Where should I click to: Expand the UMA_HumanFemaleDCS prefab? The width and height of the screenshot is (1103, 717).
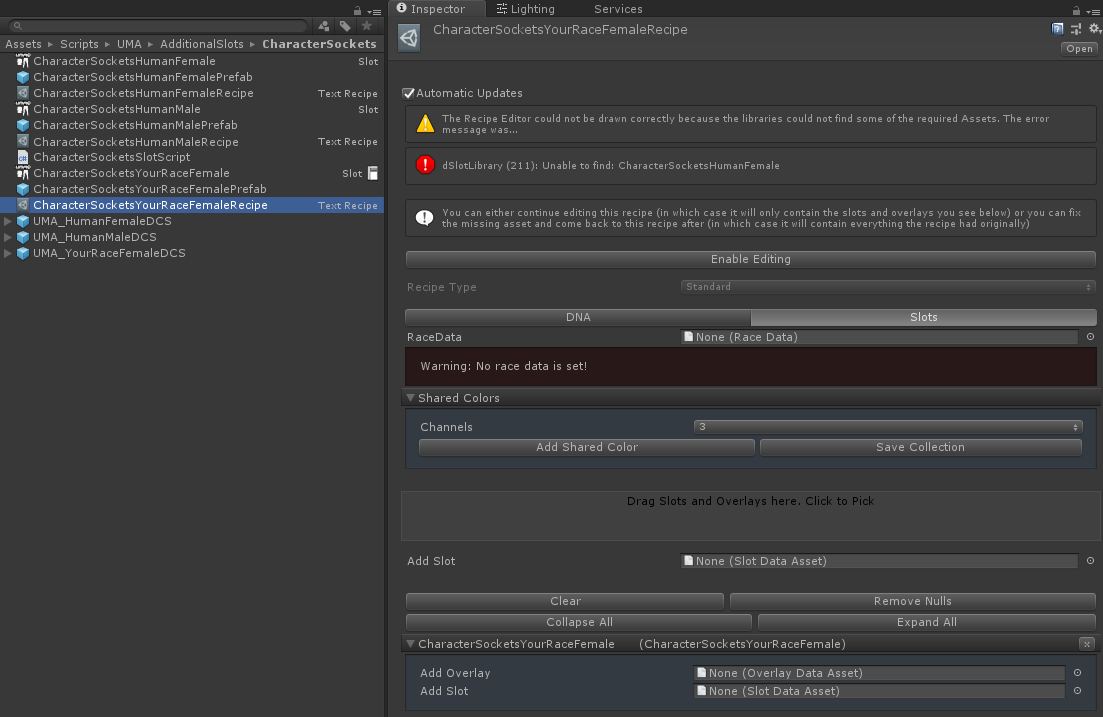pos(9,221)
